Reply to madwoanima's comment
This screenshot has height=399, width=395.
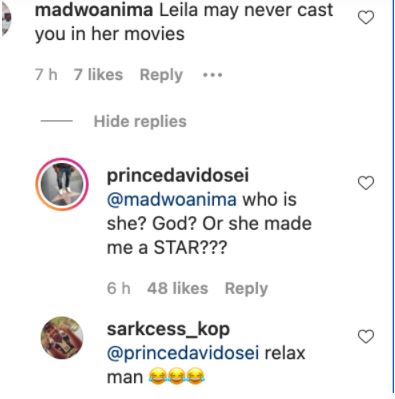point(161,75)
